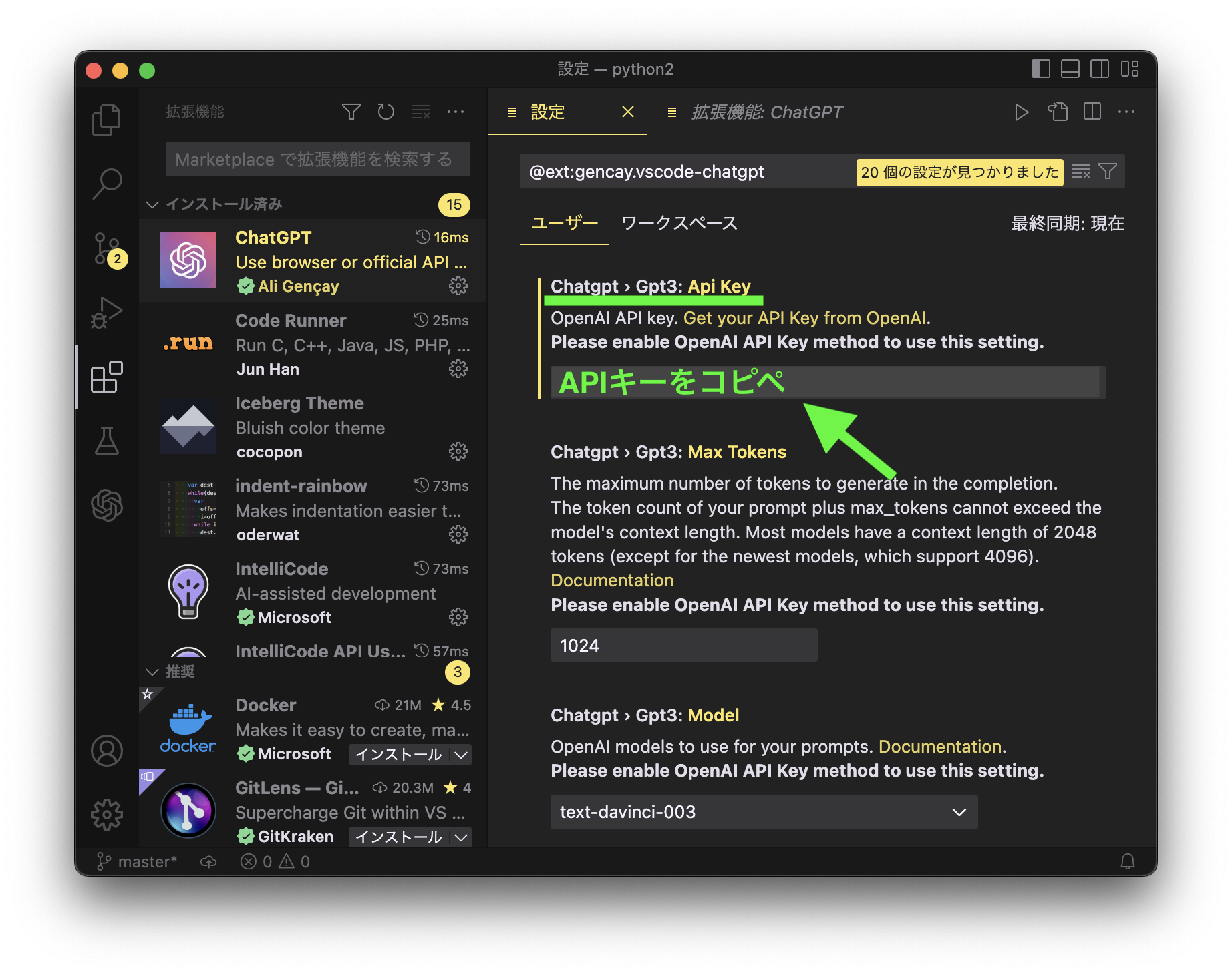This screenshot has height=975, width=1232.
Task: Install the Docker extension
Action: (399, 755)
